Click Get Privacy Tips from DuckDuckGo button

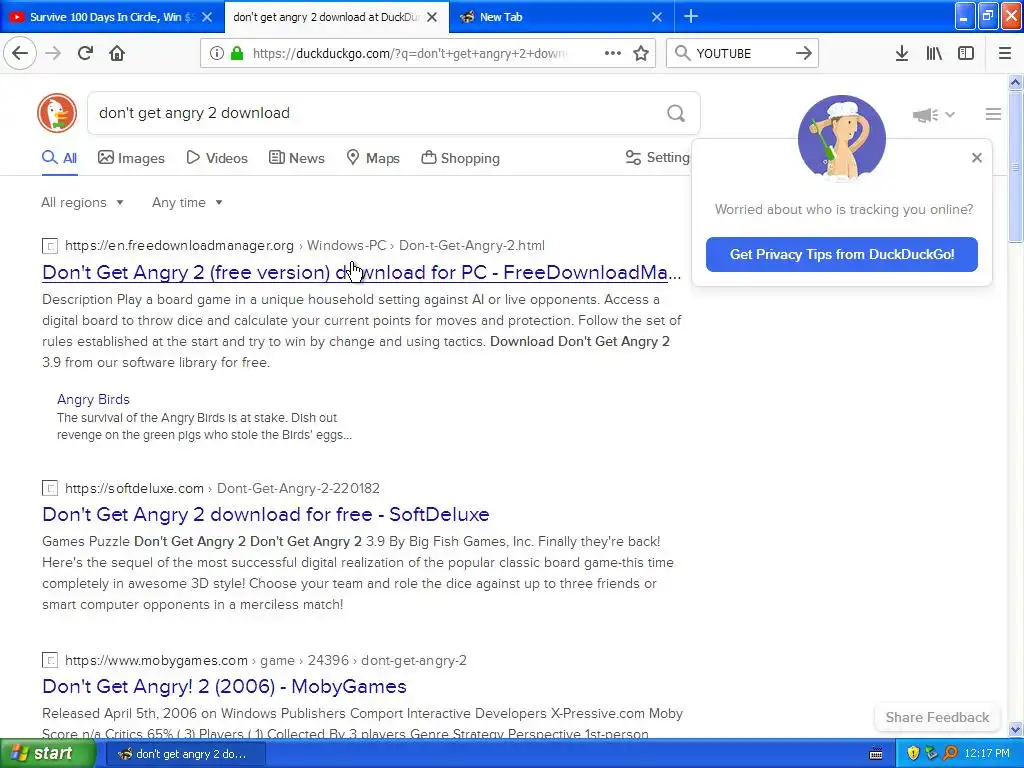[x=842, y=254]
